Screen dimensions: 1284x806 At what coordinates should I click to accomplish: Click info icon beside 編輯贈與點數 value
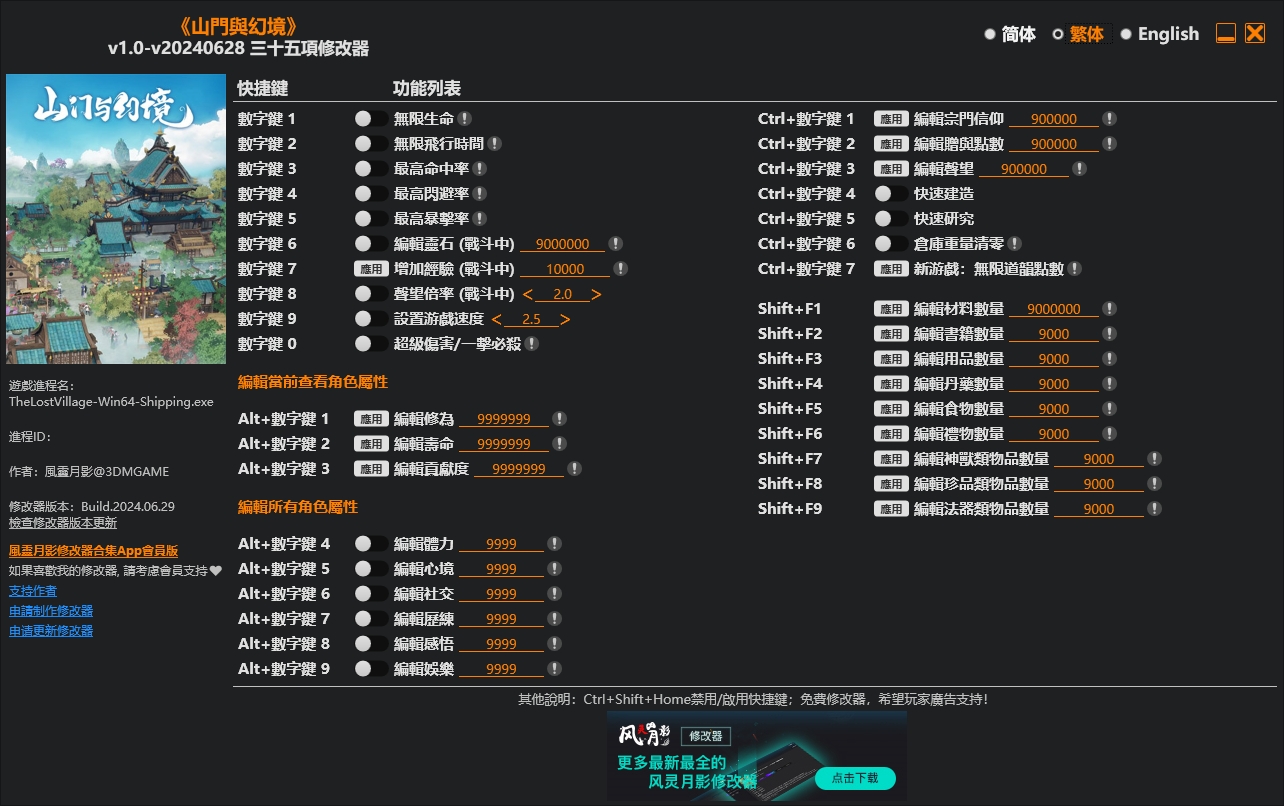click(1109, 144)
